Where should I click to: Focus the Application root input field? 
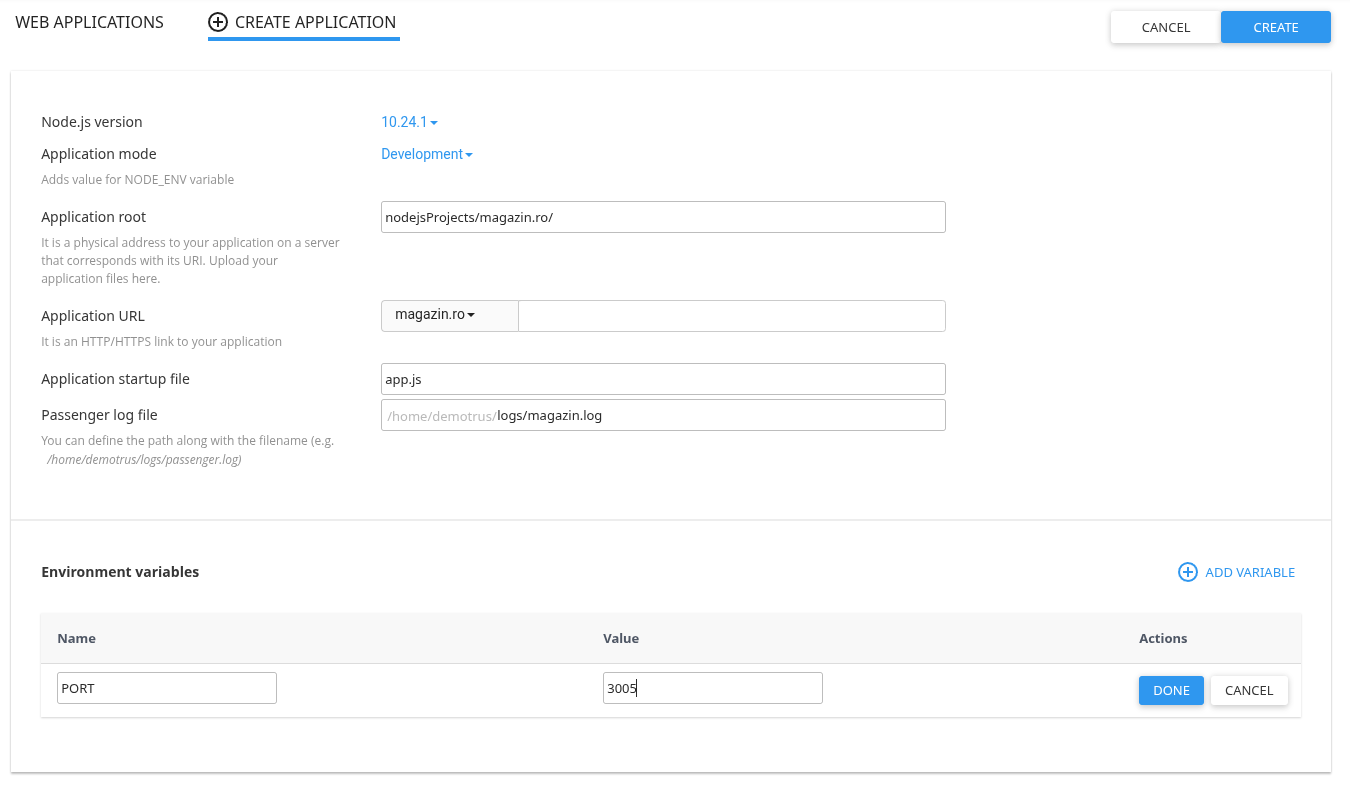663,217
